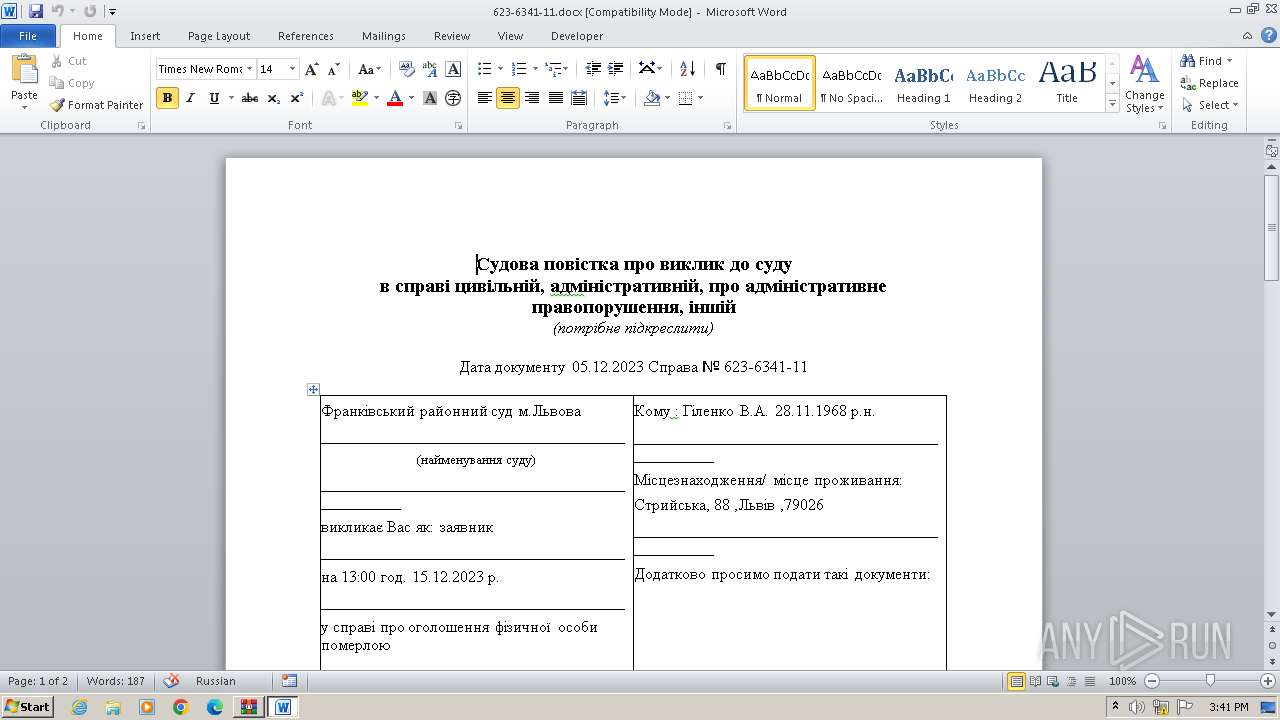This screenshot has width=1280, height=720.
Task: Switch to Justify alignment
Action: [x=555, y=98]
